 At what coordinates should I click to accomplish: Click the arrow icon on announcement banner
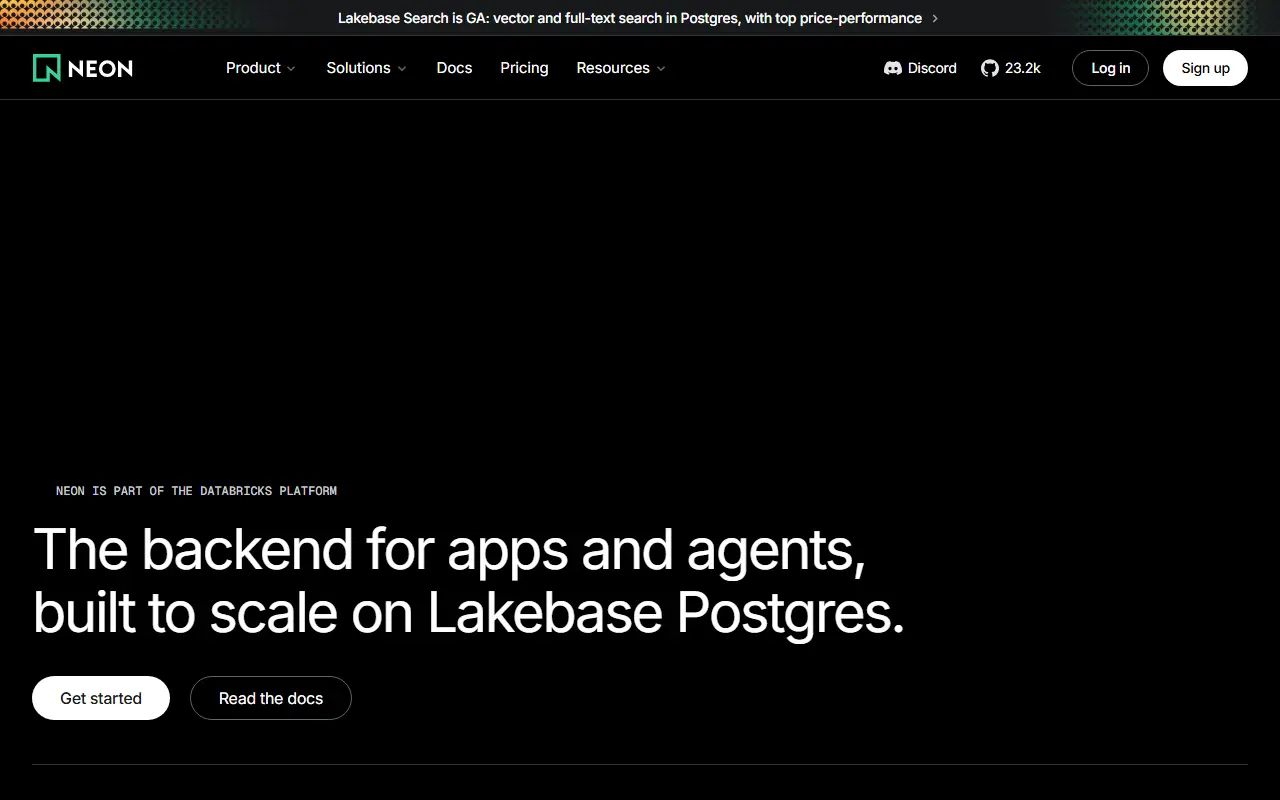935,18
